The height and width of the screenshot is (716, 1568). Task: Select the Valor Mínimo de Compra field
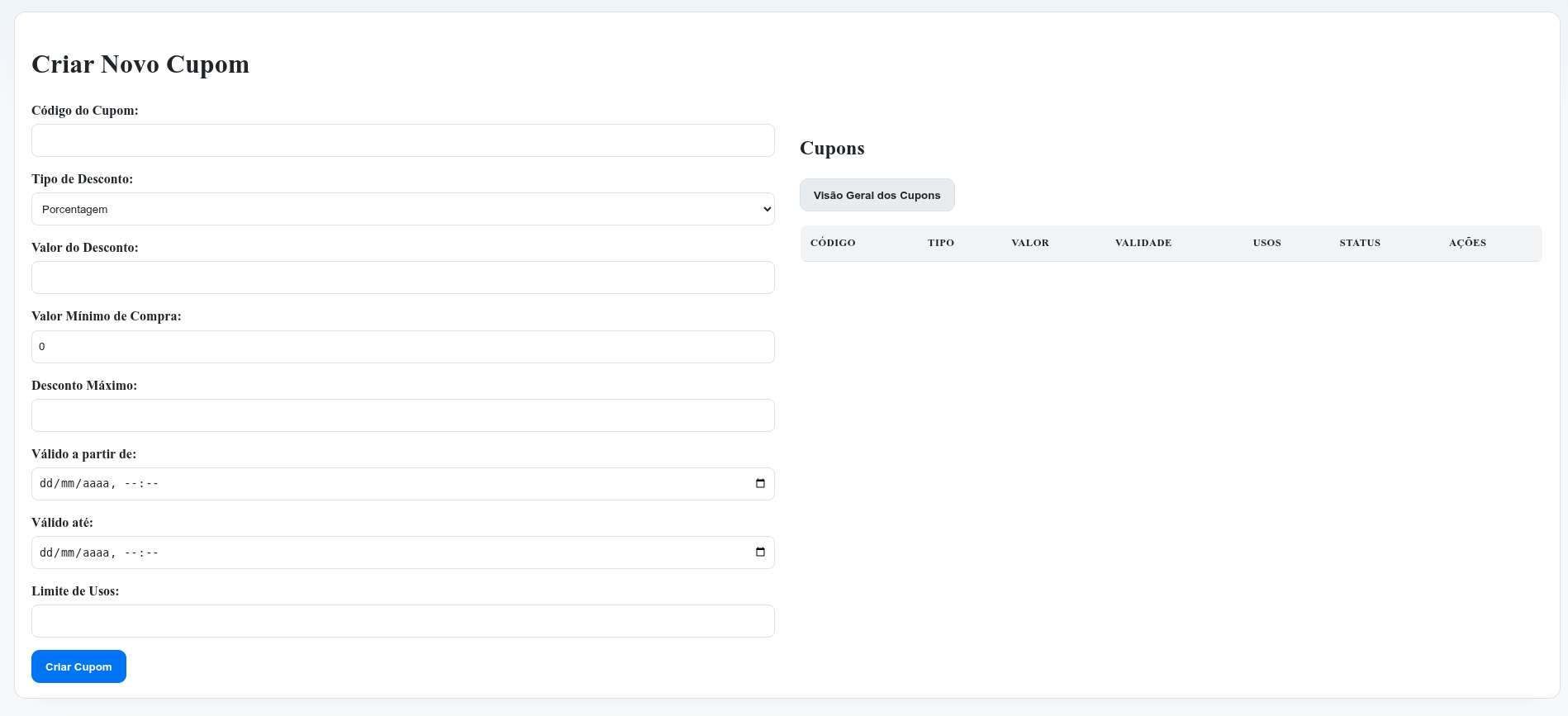pos(402,347)
